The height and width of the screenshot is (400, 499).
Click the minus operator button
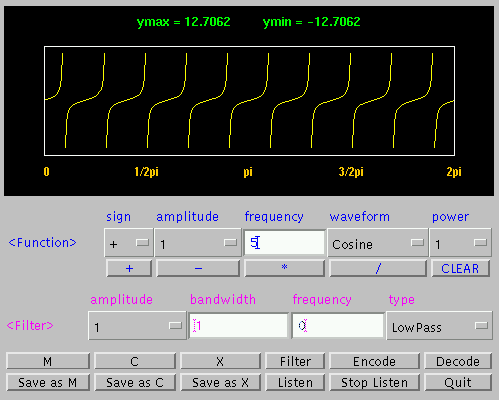[198, 268]
